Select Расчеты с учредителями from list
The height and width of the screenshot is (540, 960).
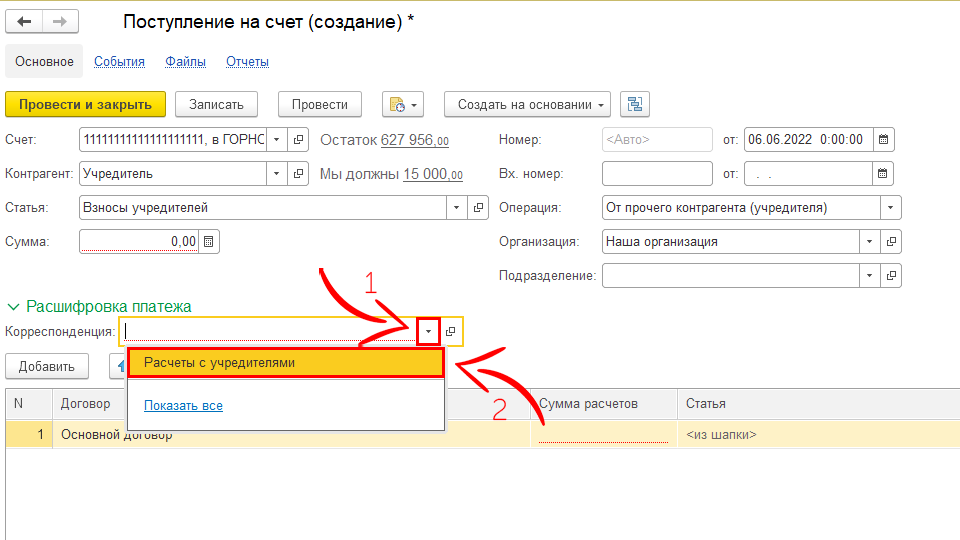coord(285,363)
